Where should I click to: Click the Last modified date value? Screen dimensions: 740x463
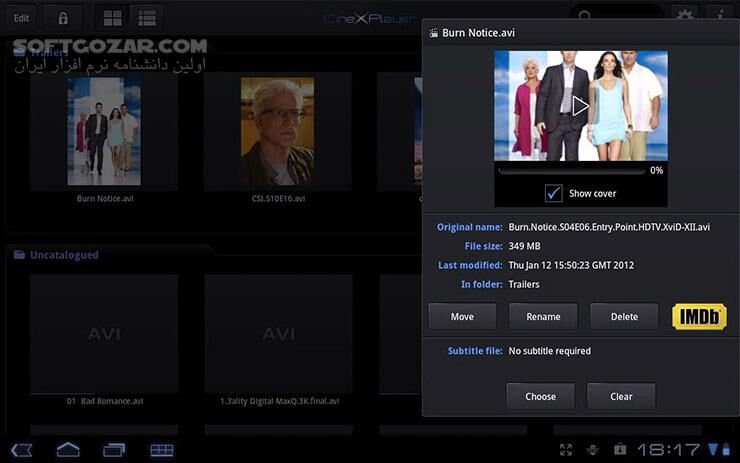tap(571, 265)
